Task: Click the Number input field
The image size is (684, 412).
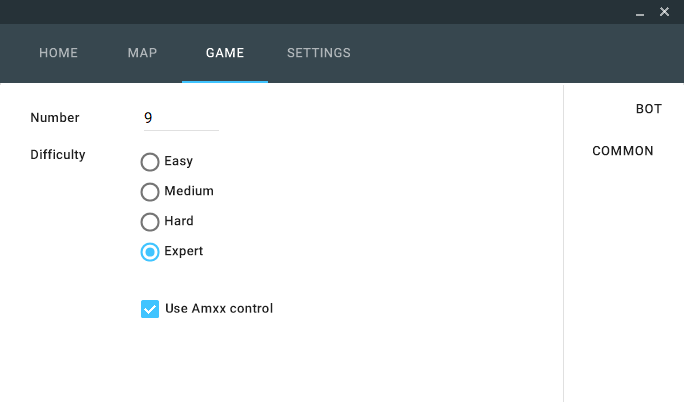Action: pos(180,118)
